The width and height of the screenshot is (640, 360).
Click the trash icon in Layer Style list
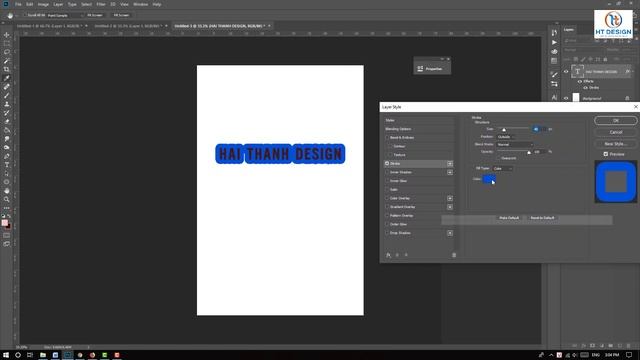[454, 255]
